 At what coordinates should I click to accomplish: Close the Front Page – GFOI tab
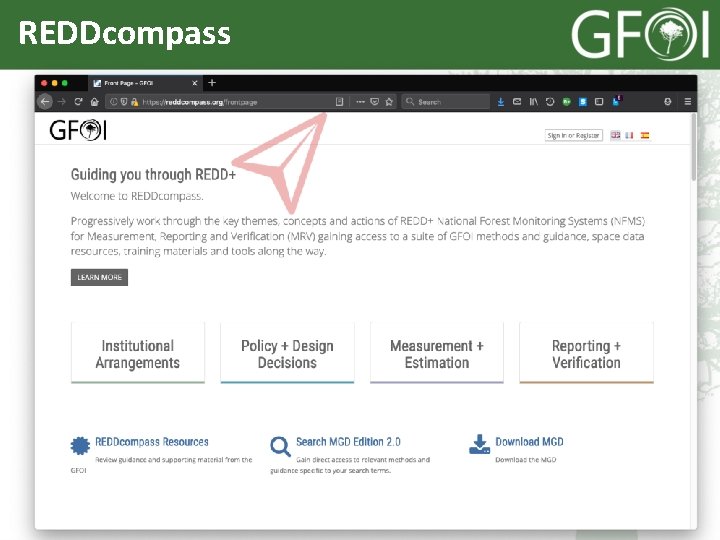click(x=195, y=83)
